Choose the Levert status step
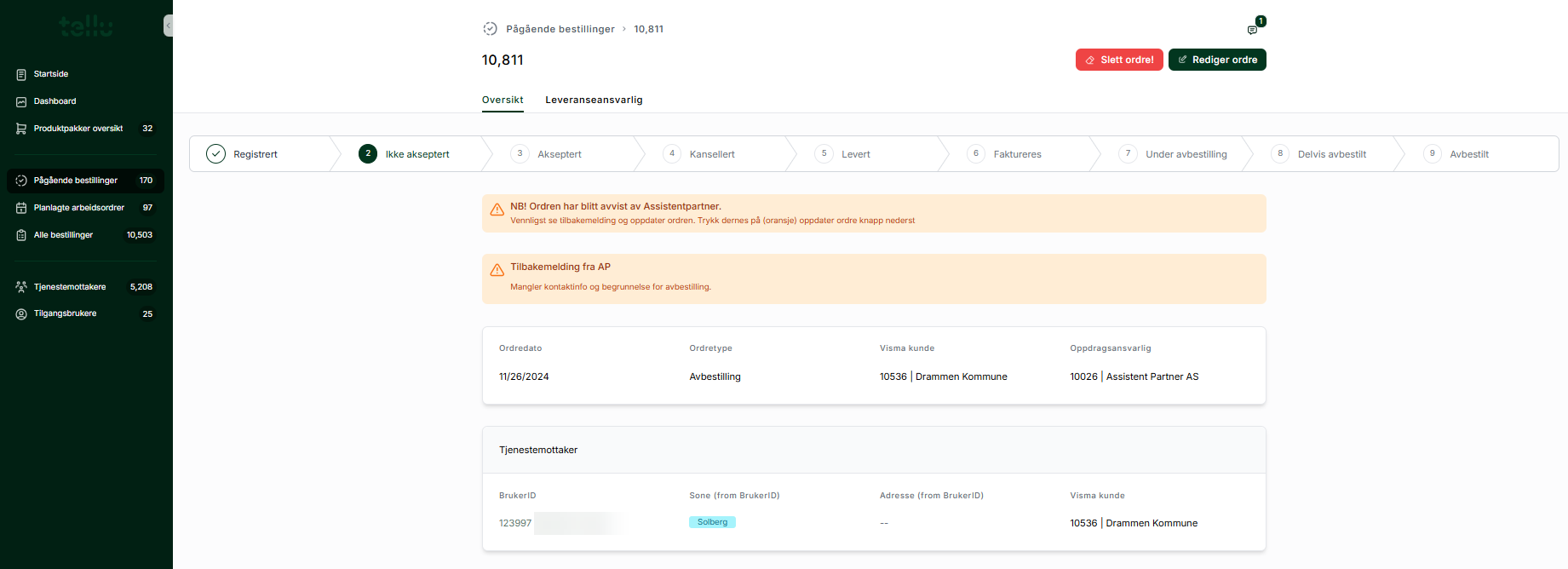The height and width of the screenshot is (569, 1568). point(855,154)
